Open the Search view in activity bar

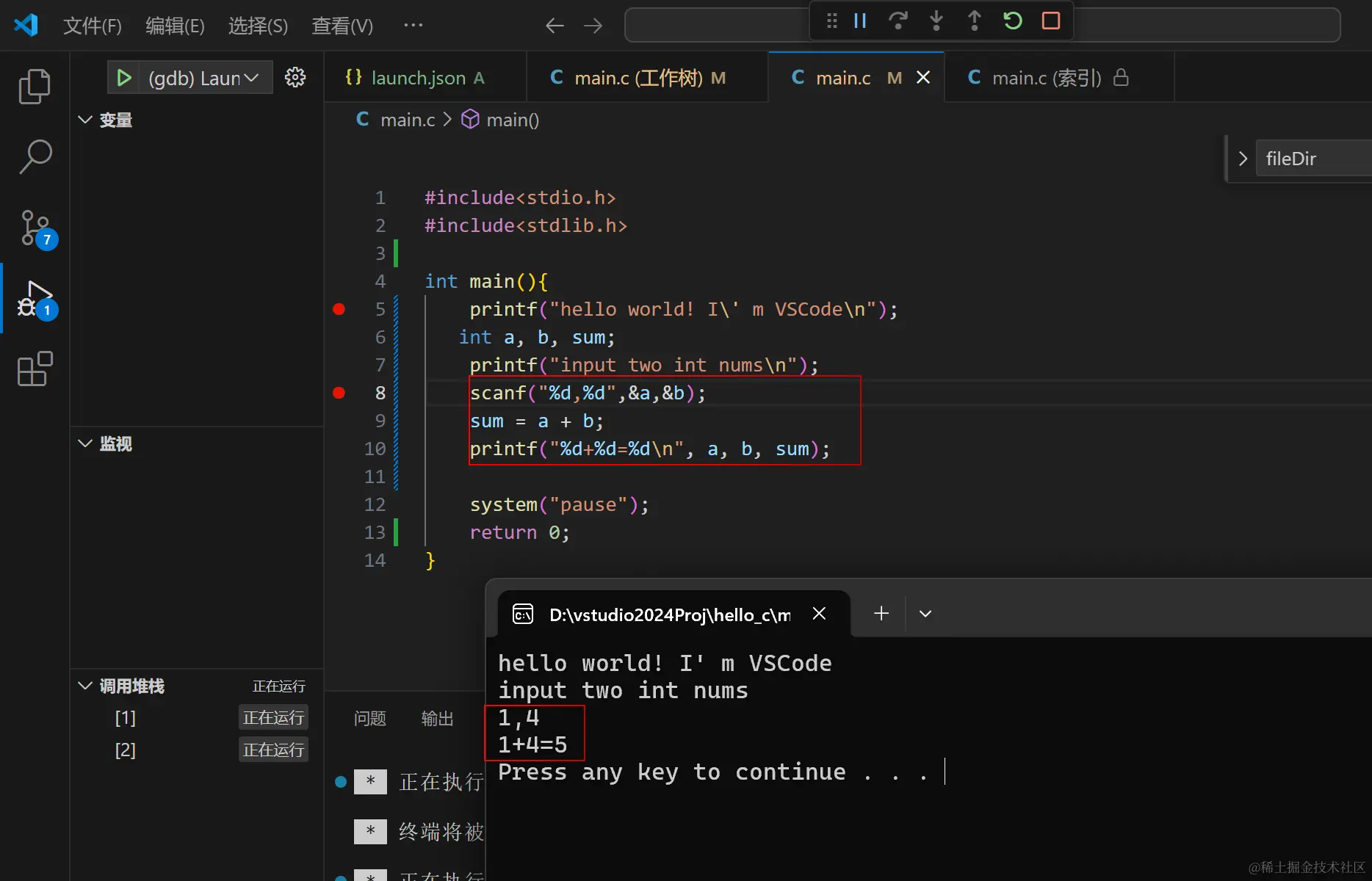[x=35, y=157]
